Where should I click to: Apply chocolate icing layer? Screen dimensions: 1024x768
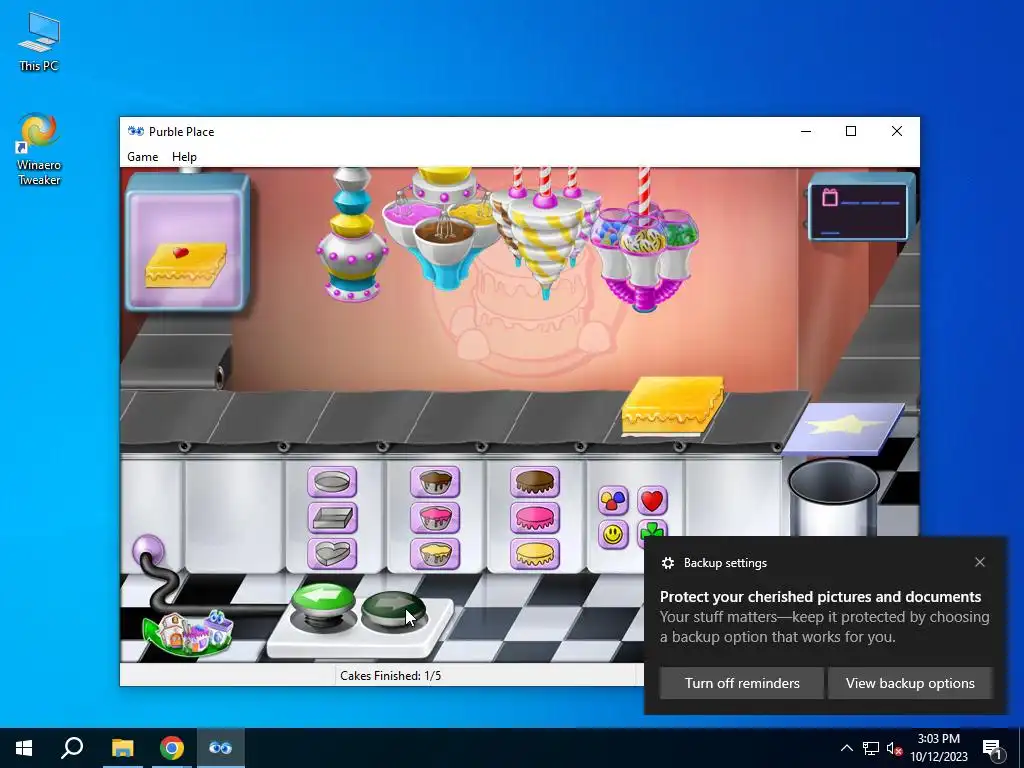coord(535,482)
